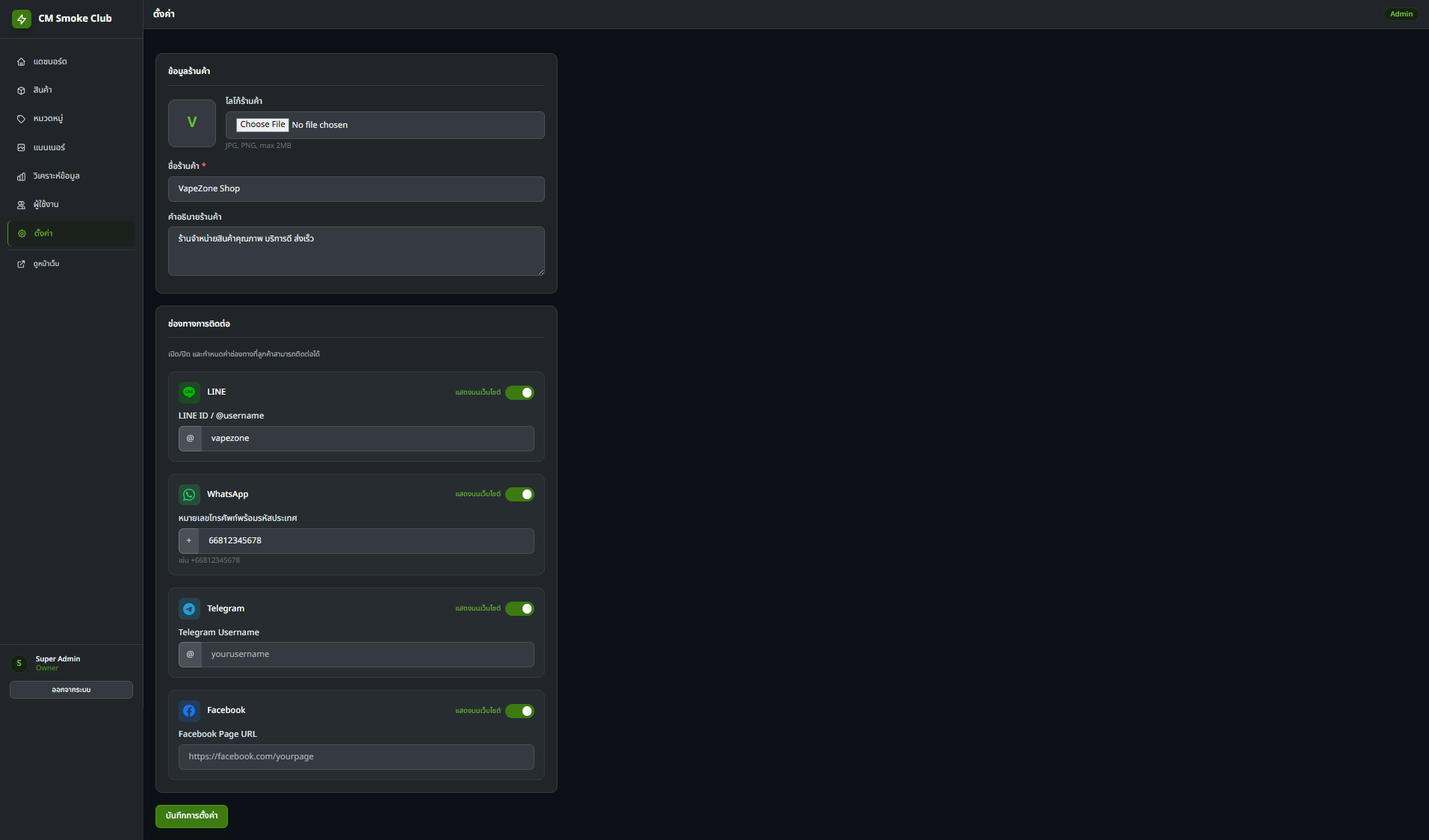
Task: Click the categories tag icon in sidebar
Action: click(21, 119)
